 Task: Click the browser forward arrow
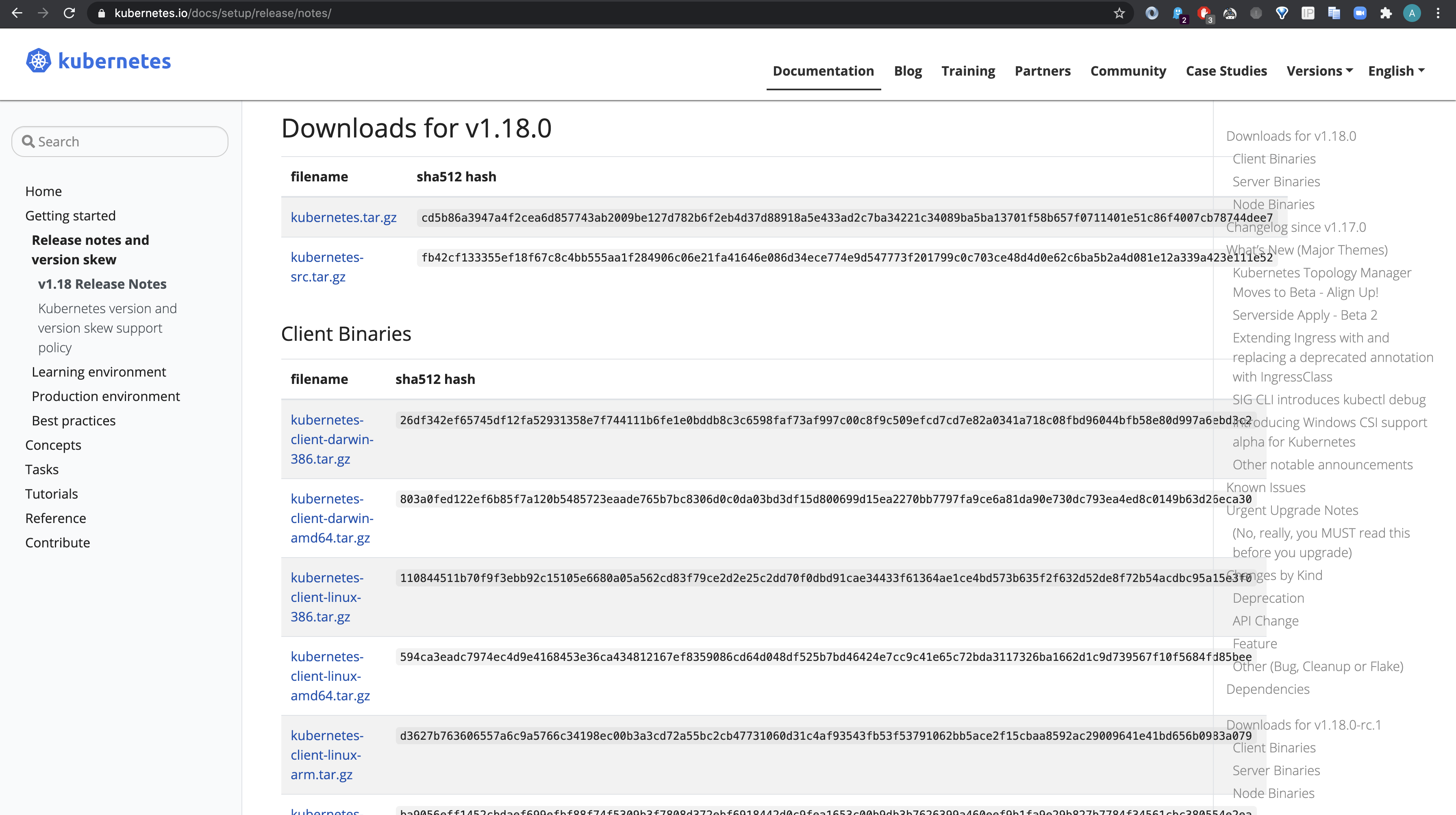[43, 13]
